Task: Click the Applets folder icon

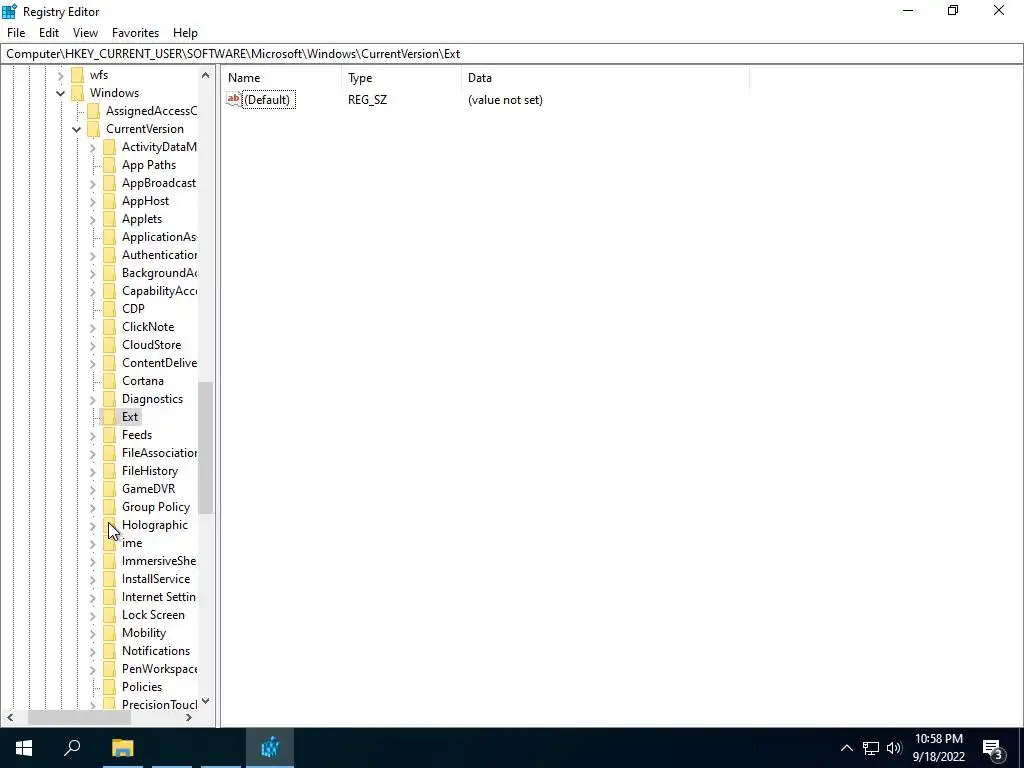Action: coord(110,219)
